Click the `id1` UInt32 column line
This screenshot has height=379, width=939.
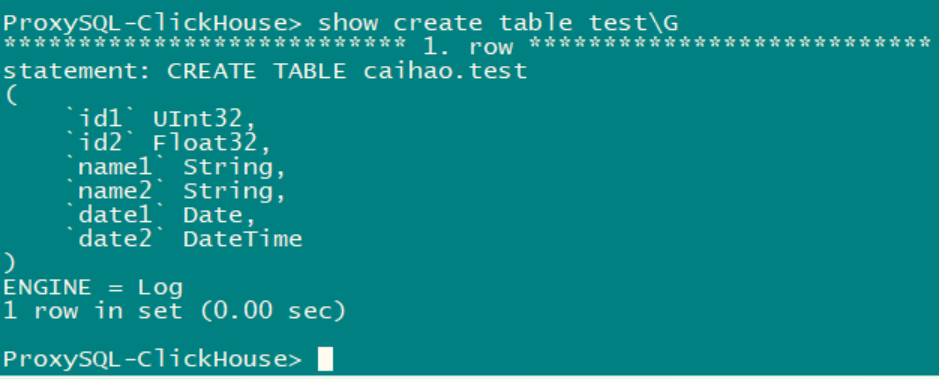click(160, 119)
